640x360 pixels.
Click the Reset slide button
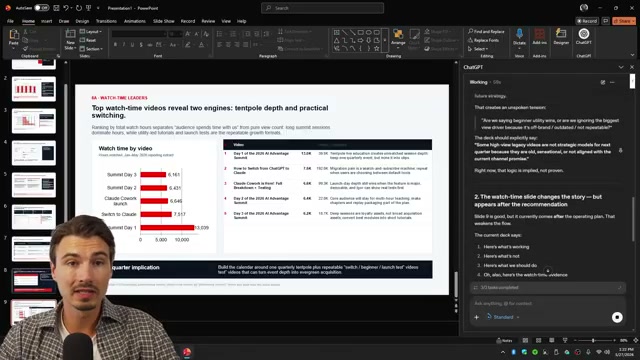pos(88,40)
